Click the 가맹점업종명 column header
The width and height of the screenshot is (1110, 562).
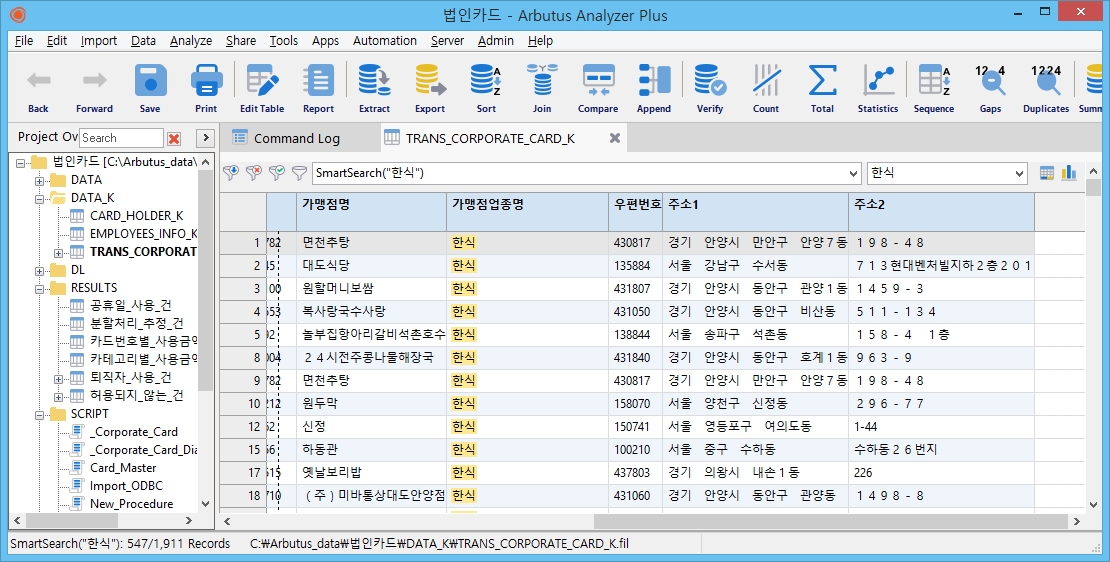(x=527, y=212)
